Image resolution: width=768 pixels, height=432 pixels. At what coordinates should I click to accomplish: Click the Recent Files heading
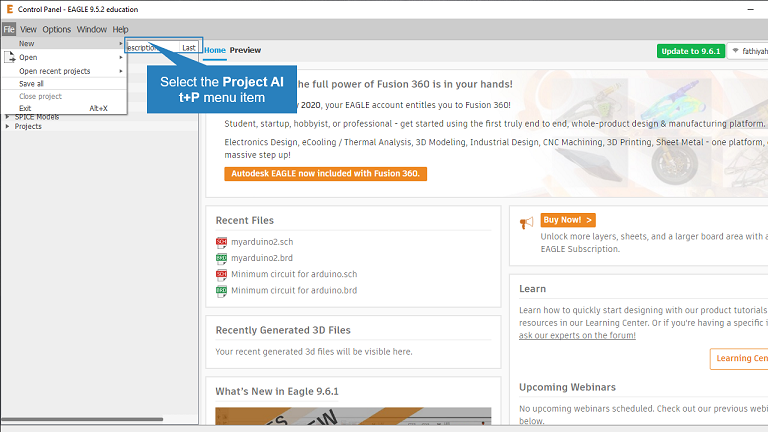[244, 220]
